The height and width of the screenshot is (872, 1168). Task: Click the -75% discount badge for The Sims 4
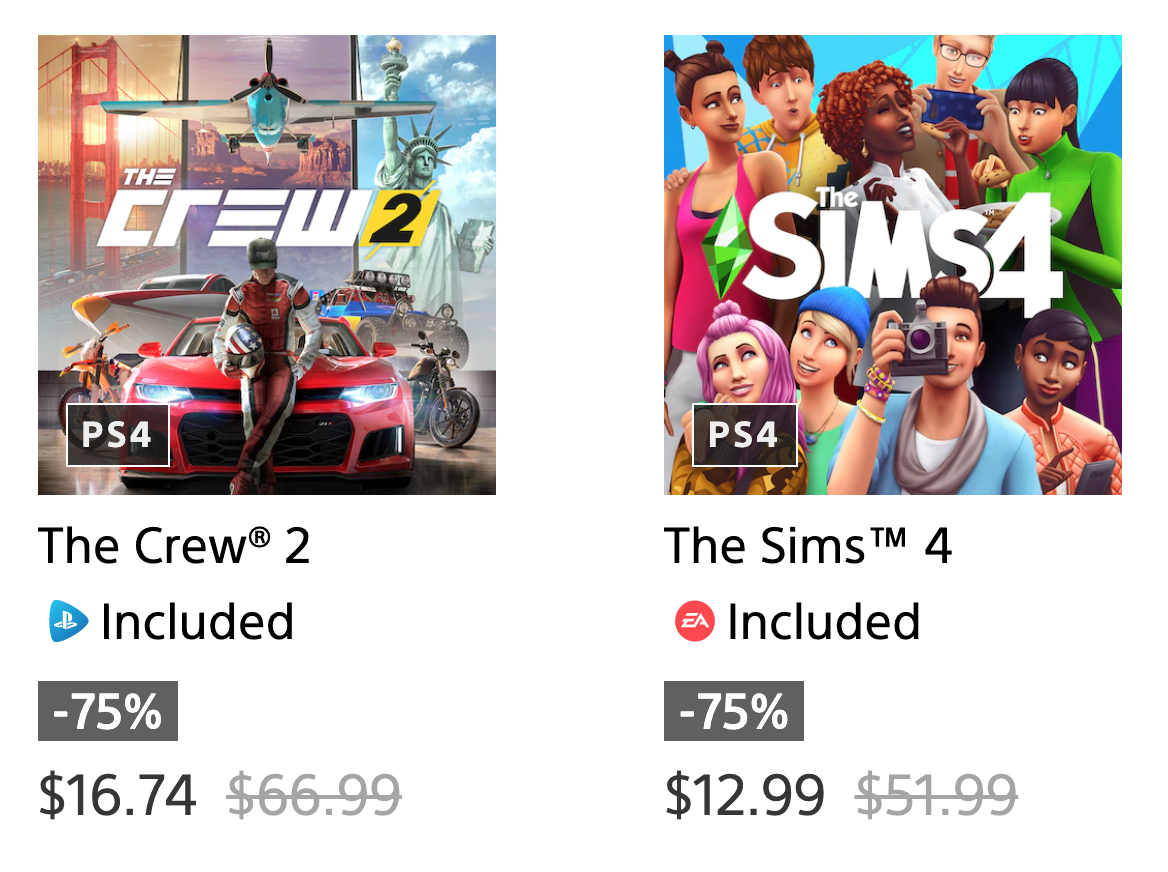[x=734, y=710]
